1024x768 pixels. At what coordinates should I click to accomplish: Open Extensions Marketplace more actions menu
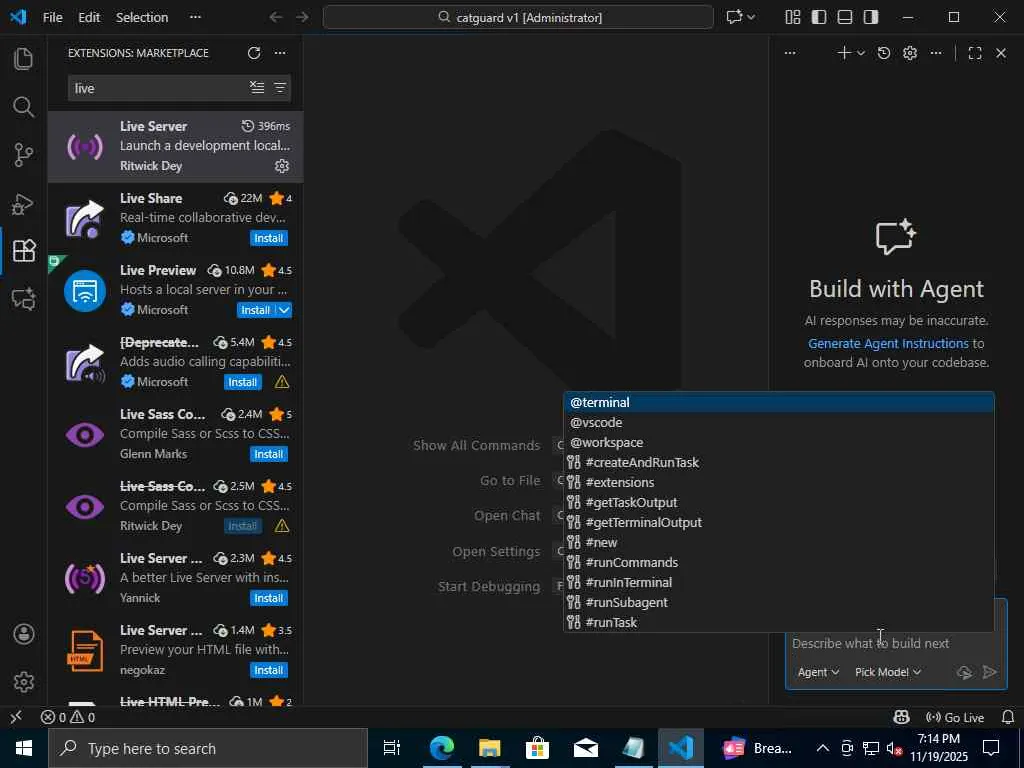point(280,53)
